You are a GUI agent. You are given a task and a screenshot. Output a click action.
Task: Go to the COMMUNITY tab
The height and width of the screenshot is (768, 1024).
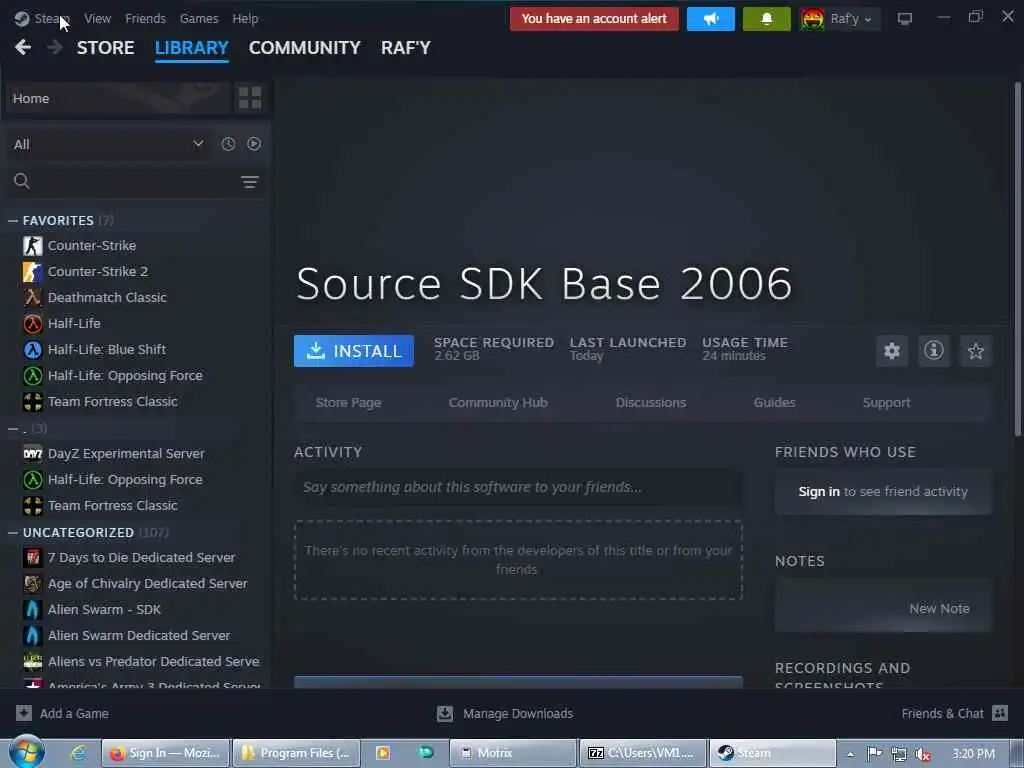(304, 48)
